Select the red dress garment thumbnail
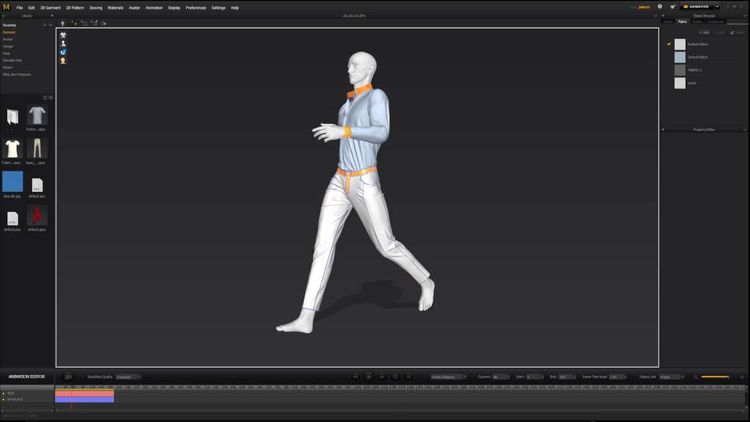The image size is (750, 422). tap(37, 216)
